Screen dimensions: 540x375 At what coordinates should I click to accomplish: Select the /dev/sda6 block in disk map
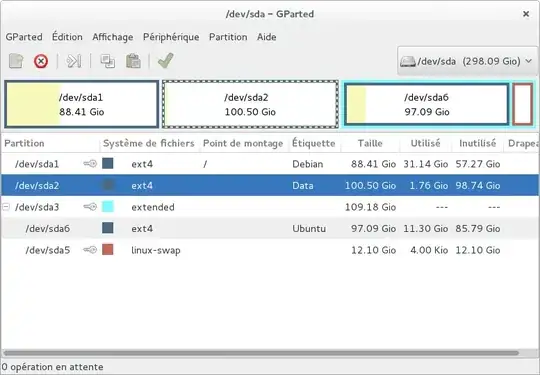[x=426, y=104]
